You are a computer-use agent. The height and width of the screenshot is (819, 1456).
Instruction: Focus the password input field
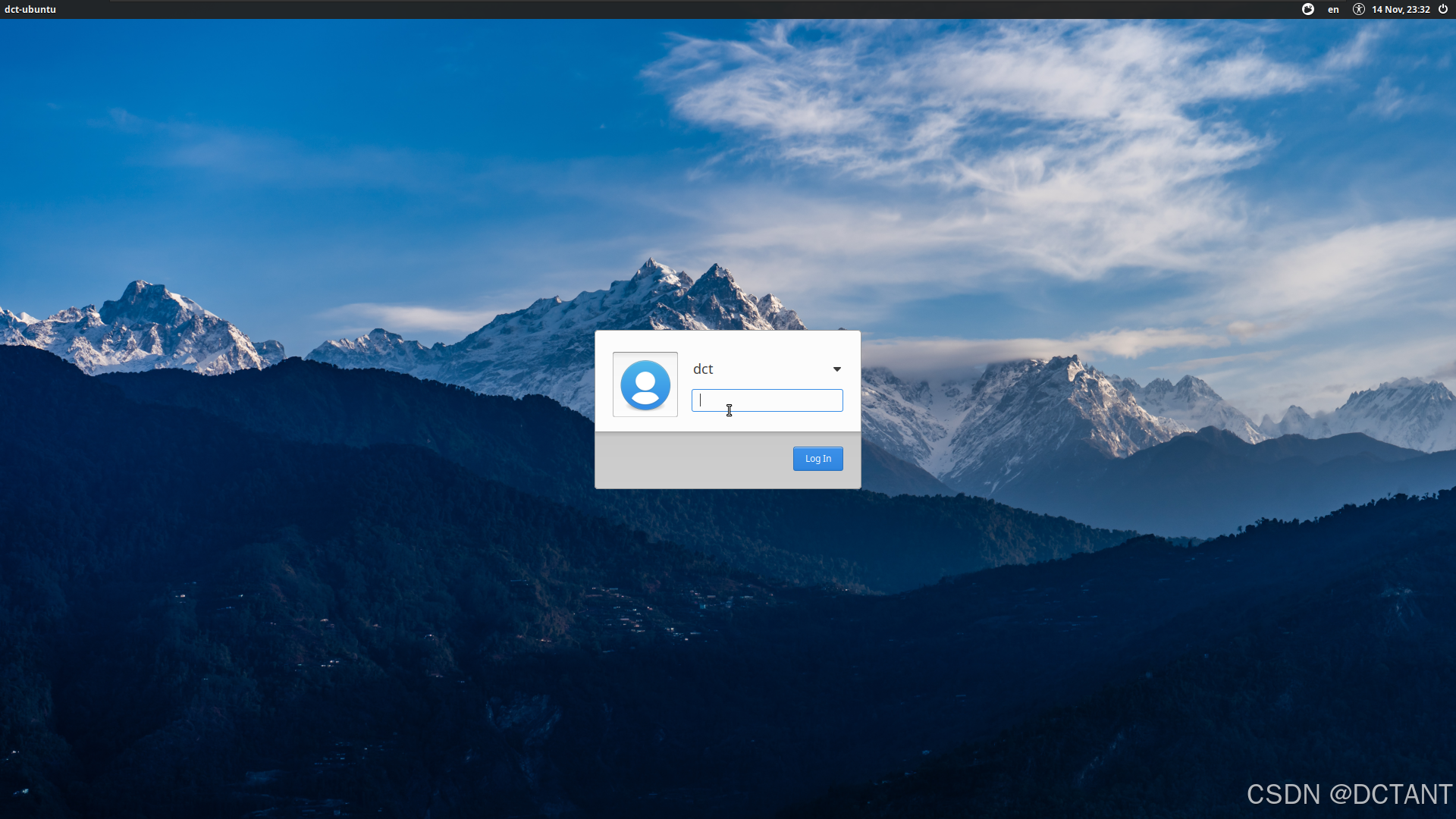coord(767,400)
